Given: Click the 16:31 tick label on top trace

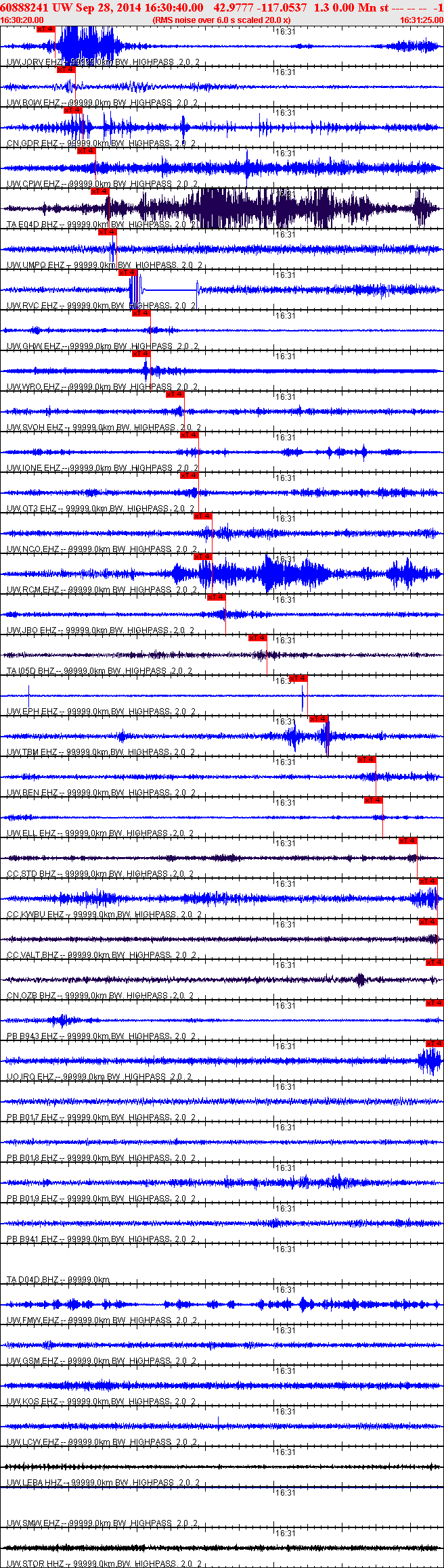Looking at the screenshot, I should tap(286, 32).
